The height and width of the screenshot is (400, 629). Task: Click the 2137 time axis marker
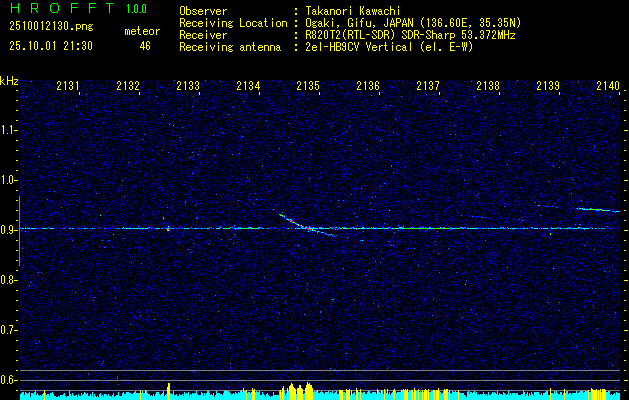pos(428,86)
